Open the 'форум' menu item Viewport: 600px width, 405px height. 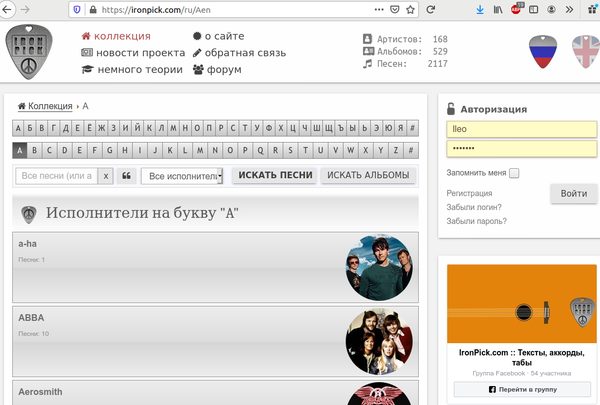(217, 70)
